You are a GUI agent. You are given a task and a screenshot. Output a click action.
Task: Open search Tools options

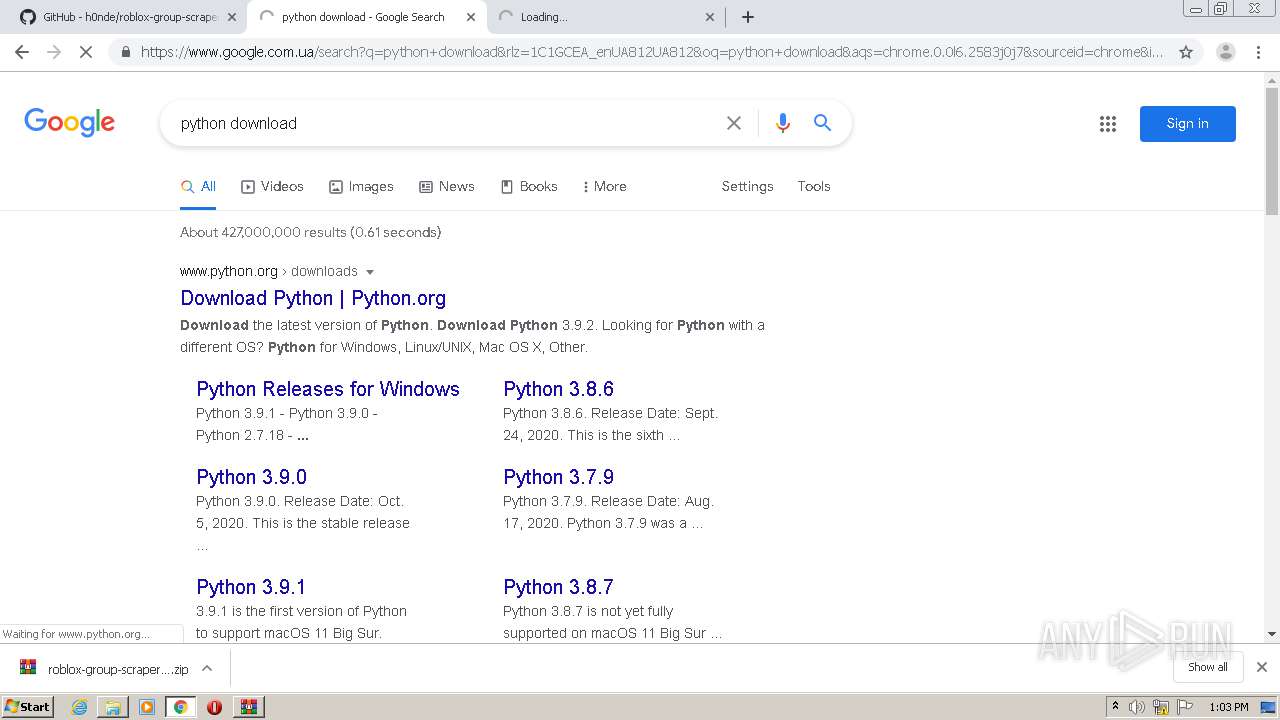click(x=813, y=187)
